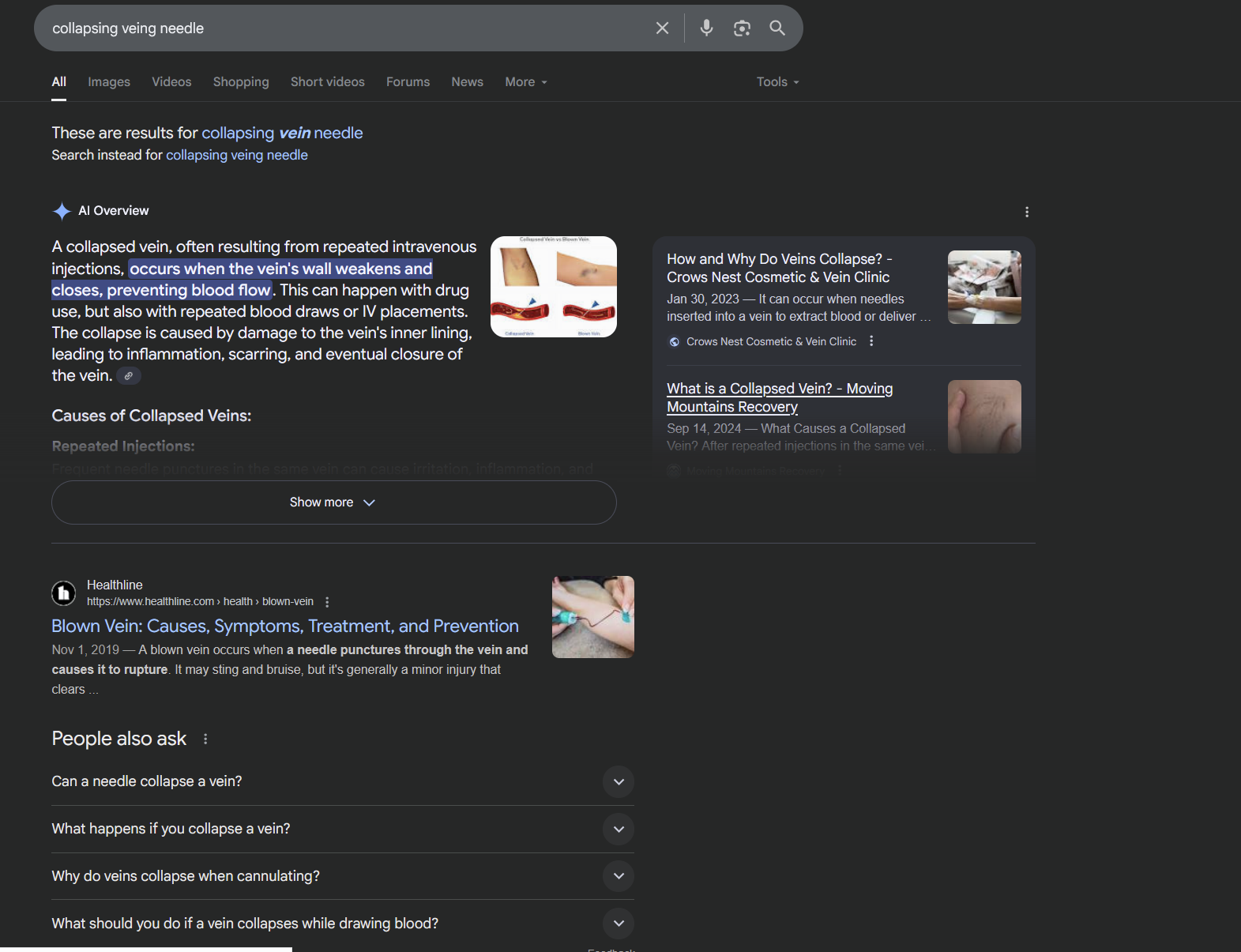The height and width of the screenshot is (952, 1241).
Task: Expand 'Why do veins collapse when cannulating?'
Action: click(343, 876)
